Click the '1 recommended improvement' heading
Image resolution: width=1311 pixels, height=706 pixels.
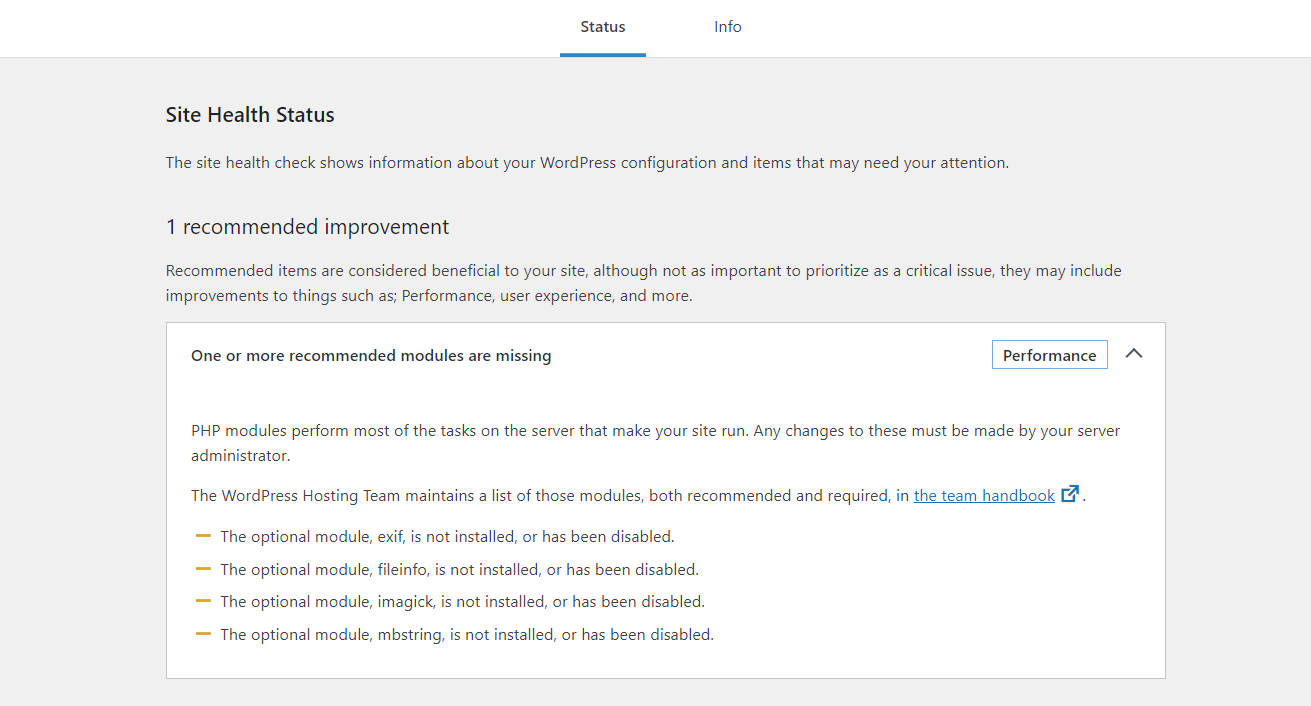click(307, 227)
